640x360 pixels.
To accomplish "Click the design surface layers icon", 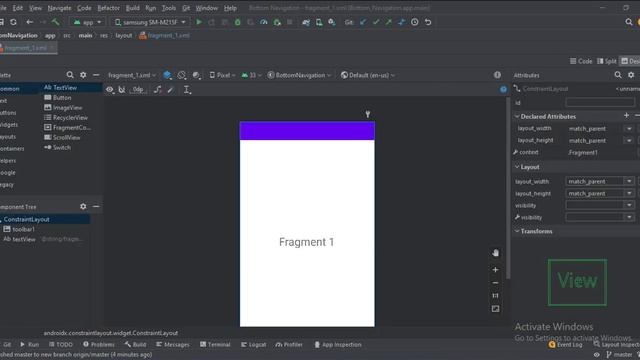I will (167, 75).
